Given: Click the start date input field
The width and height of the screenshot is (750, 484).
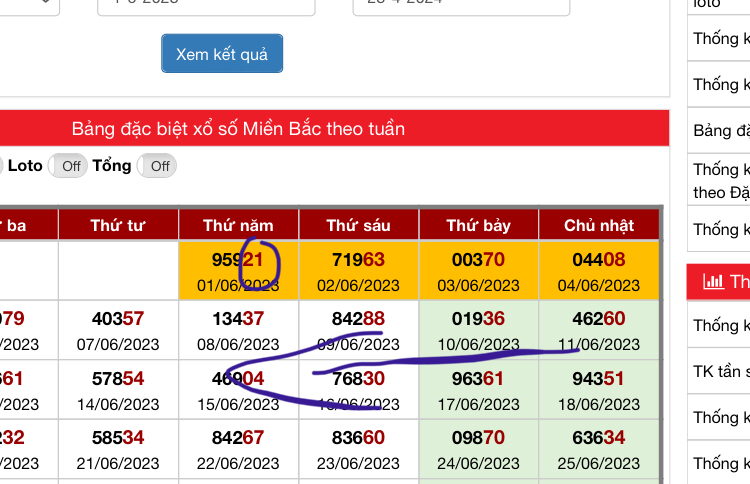Looking at the screenshot, I should point(205,5).
